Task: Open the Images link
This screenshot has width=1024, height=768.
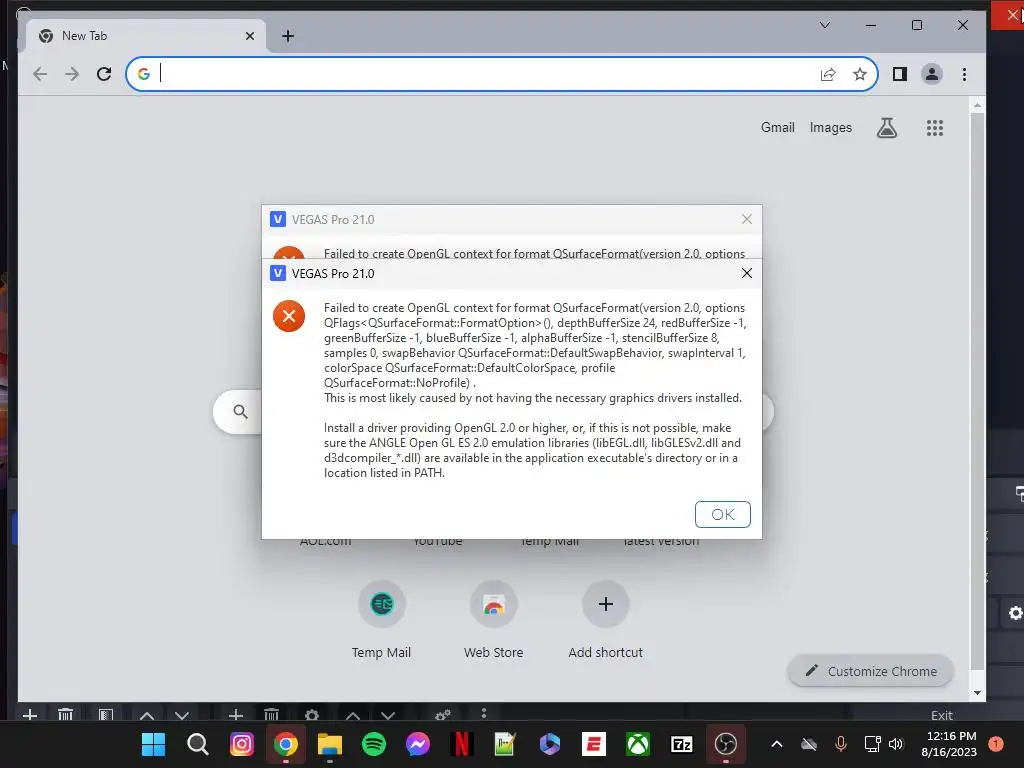Action: click(x=831, y=127)
